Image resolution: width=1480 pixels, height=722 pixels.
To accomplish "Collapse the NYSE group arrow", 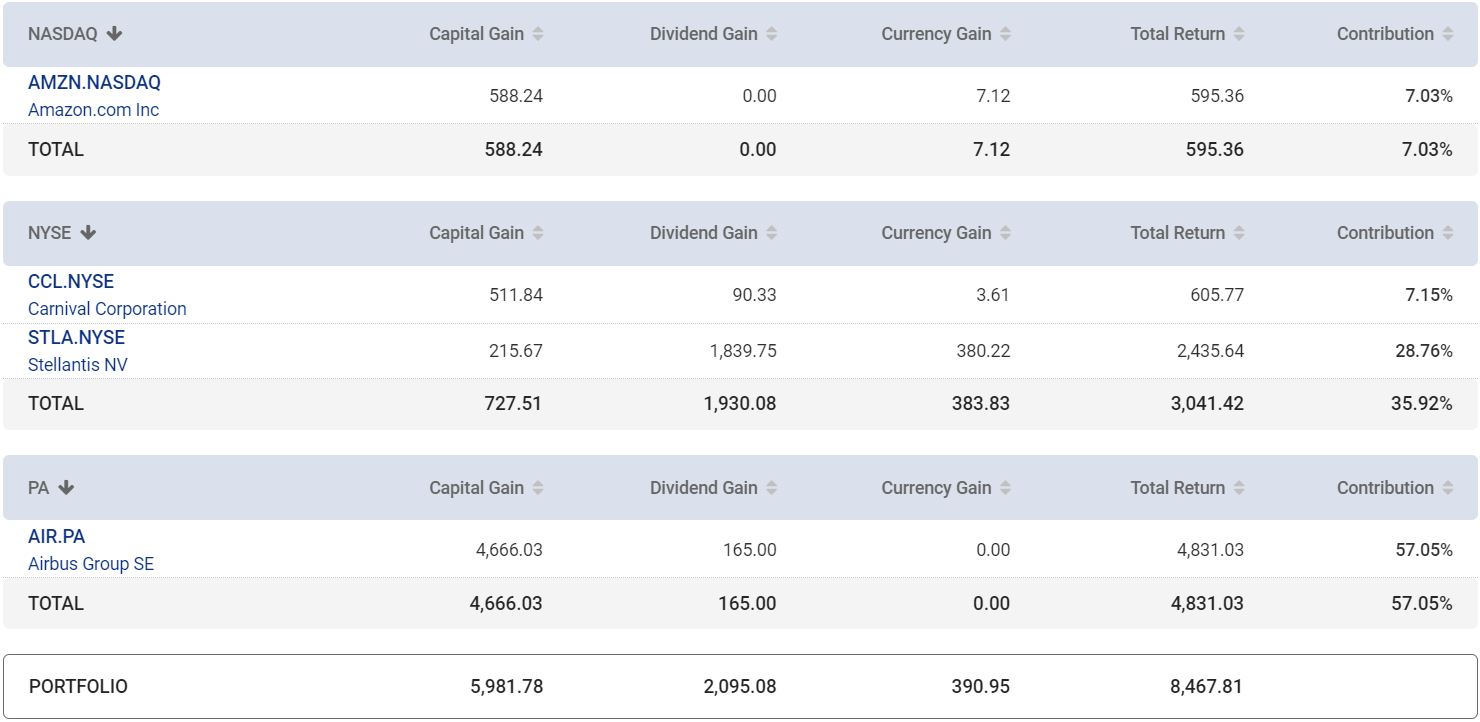I will (88, 233).
